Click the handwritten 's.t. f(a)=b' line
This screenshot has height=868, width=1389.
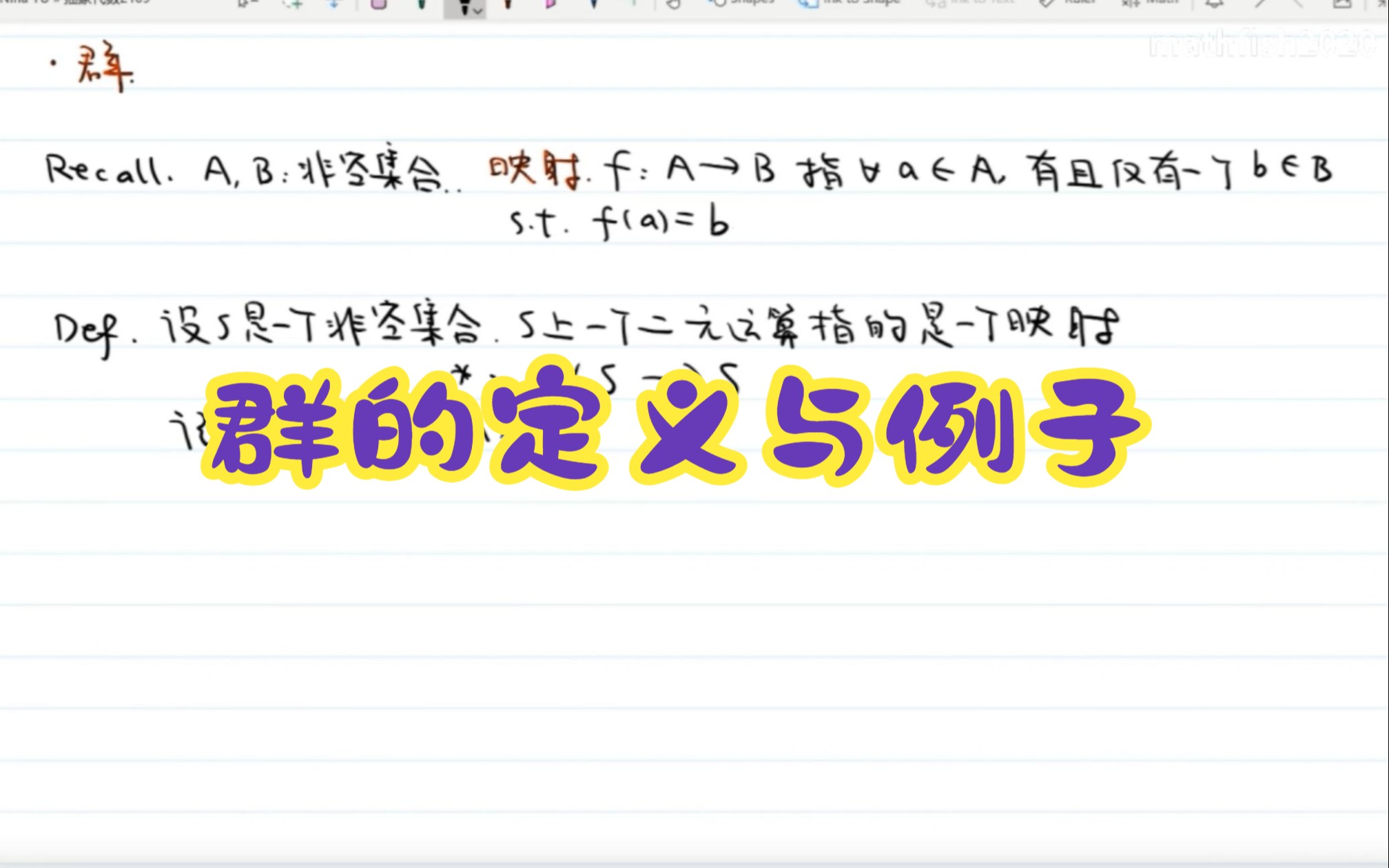pyautogui.click(x=619, y=223)
